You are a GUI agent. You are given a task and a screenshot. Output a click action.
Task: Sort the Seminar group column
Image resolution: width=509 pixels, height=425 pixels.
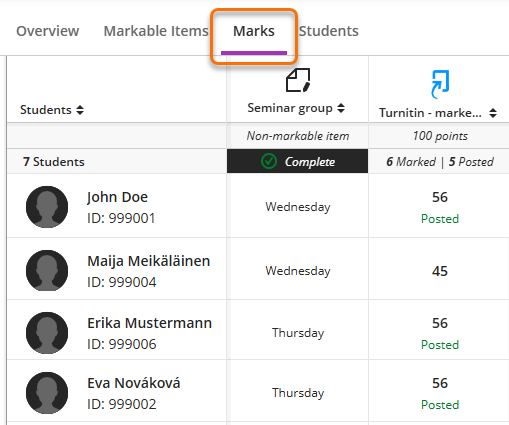click(x=341, y=108)
